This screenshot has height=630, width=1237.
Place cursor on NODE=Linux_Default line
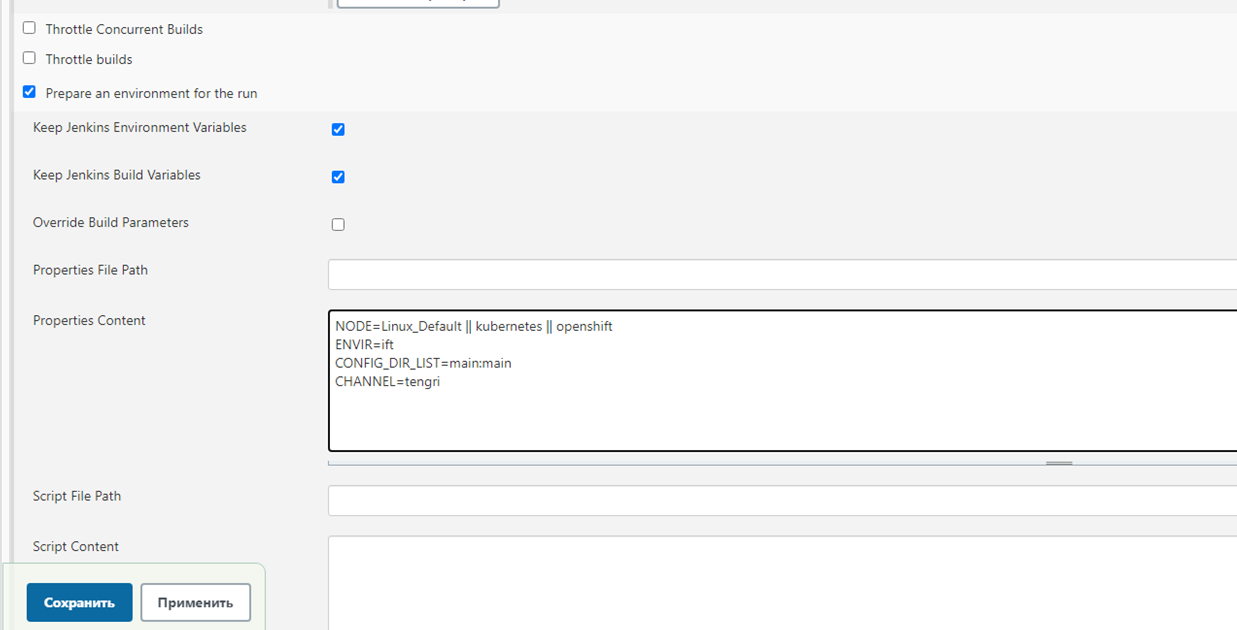473,327
